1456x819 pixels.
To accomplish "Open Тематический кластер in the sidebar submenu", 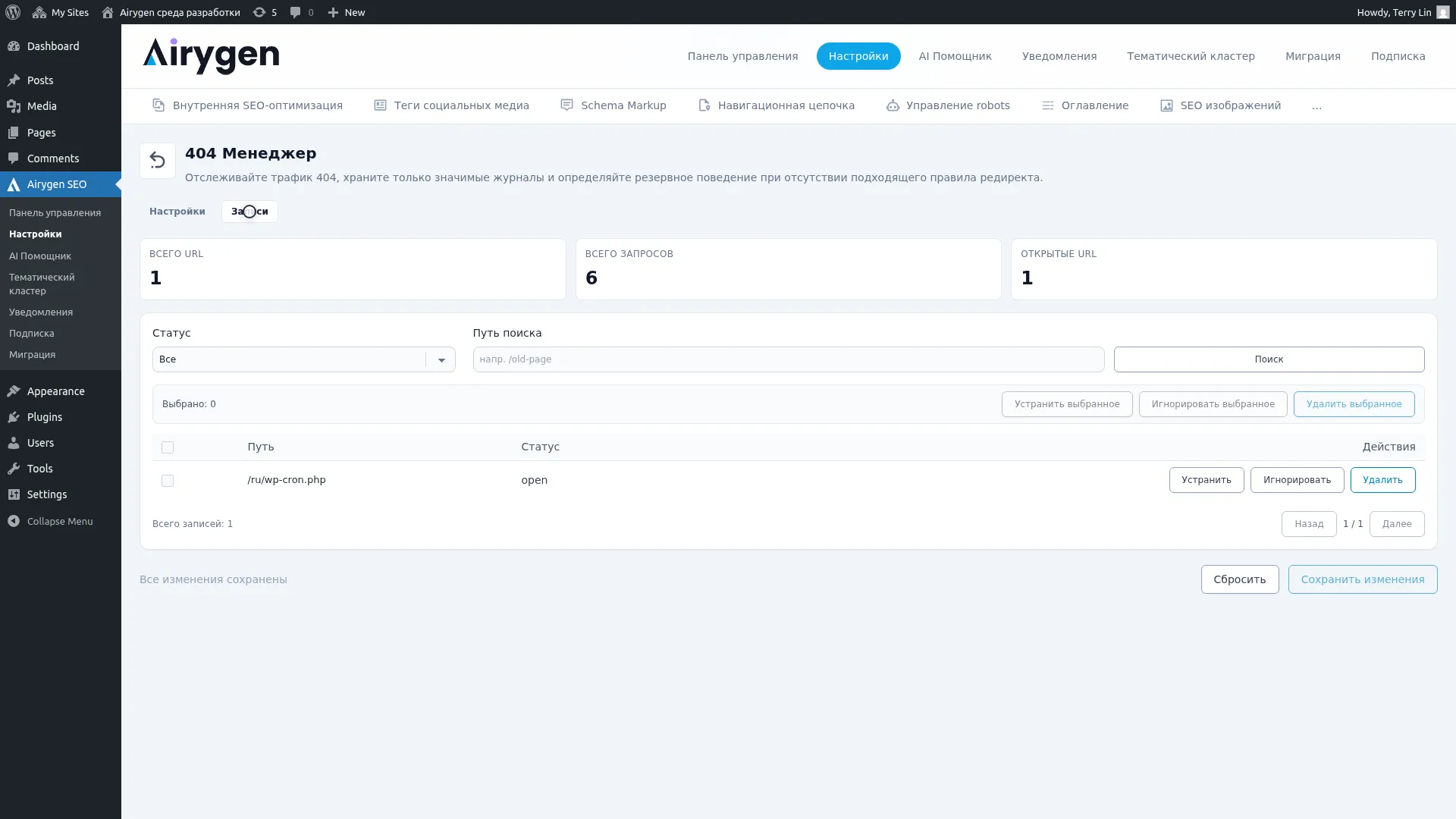I will pos(42,284).
